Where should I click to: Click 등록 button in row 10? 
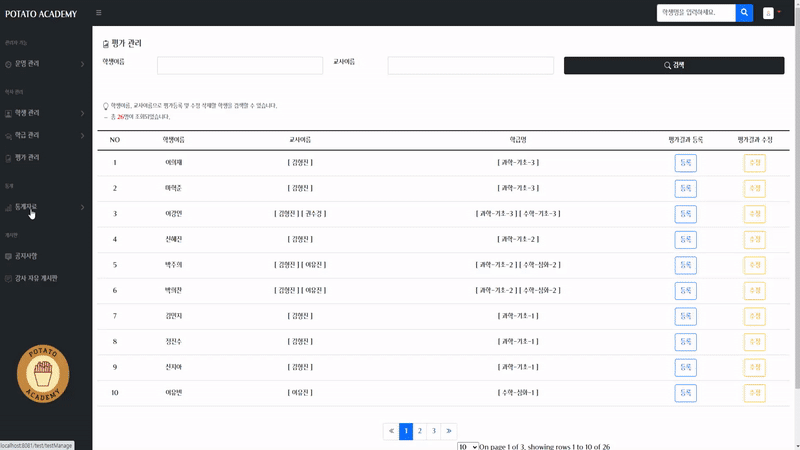685,393
